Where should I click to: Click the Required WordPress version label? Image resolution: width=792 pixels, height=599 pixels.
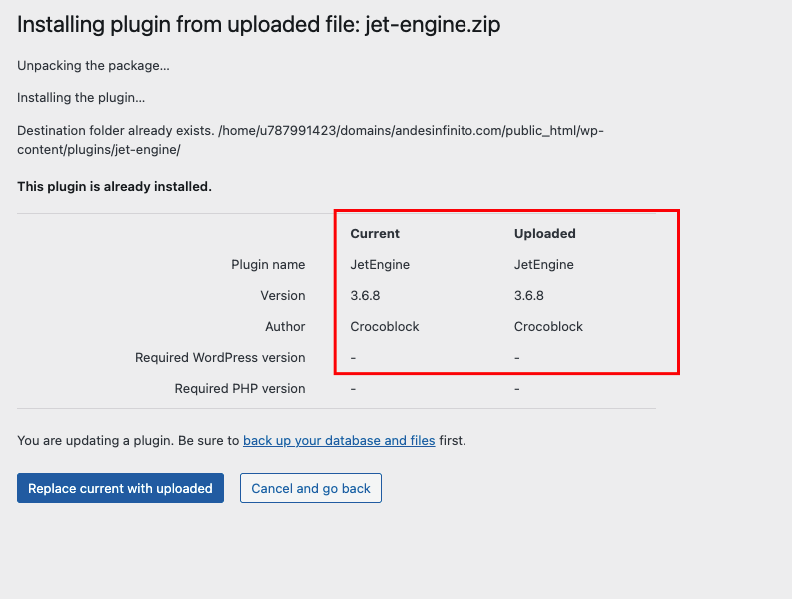220,358
